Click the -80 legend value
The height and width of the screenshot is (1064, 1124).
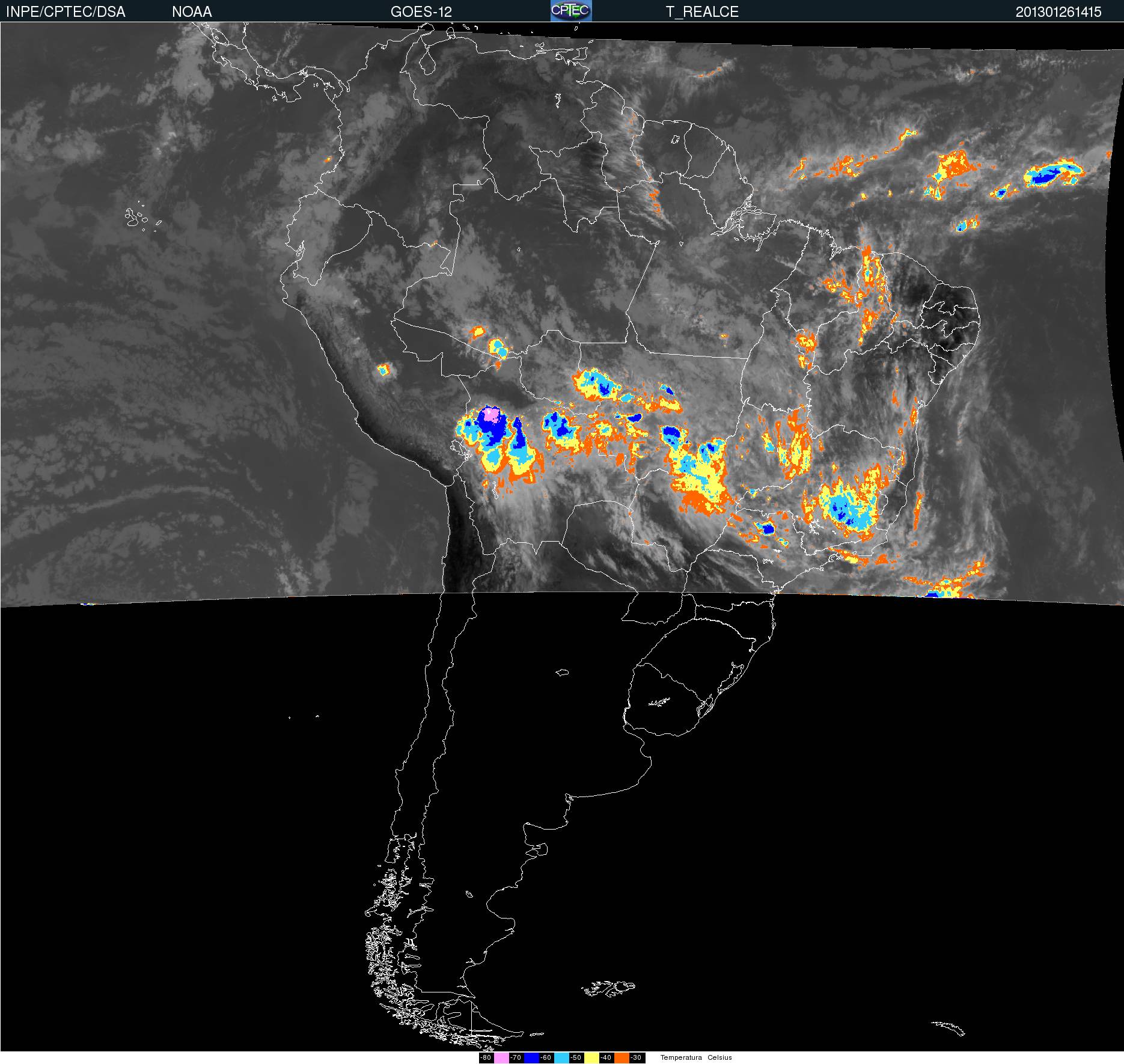[486, 1058]
